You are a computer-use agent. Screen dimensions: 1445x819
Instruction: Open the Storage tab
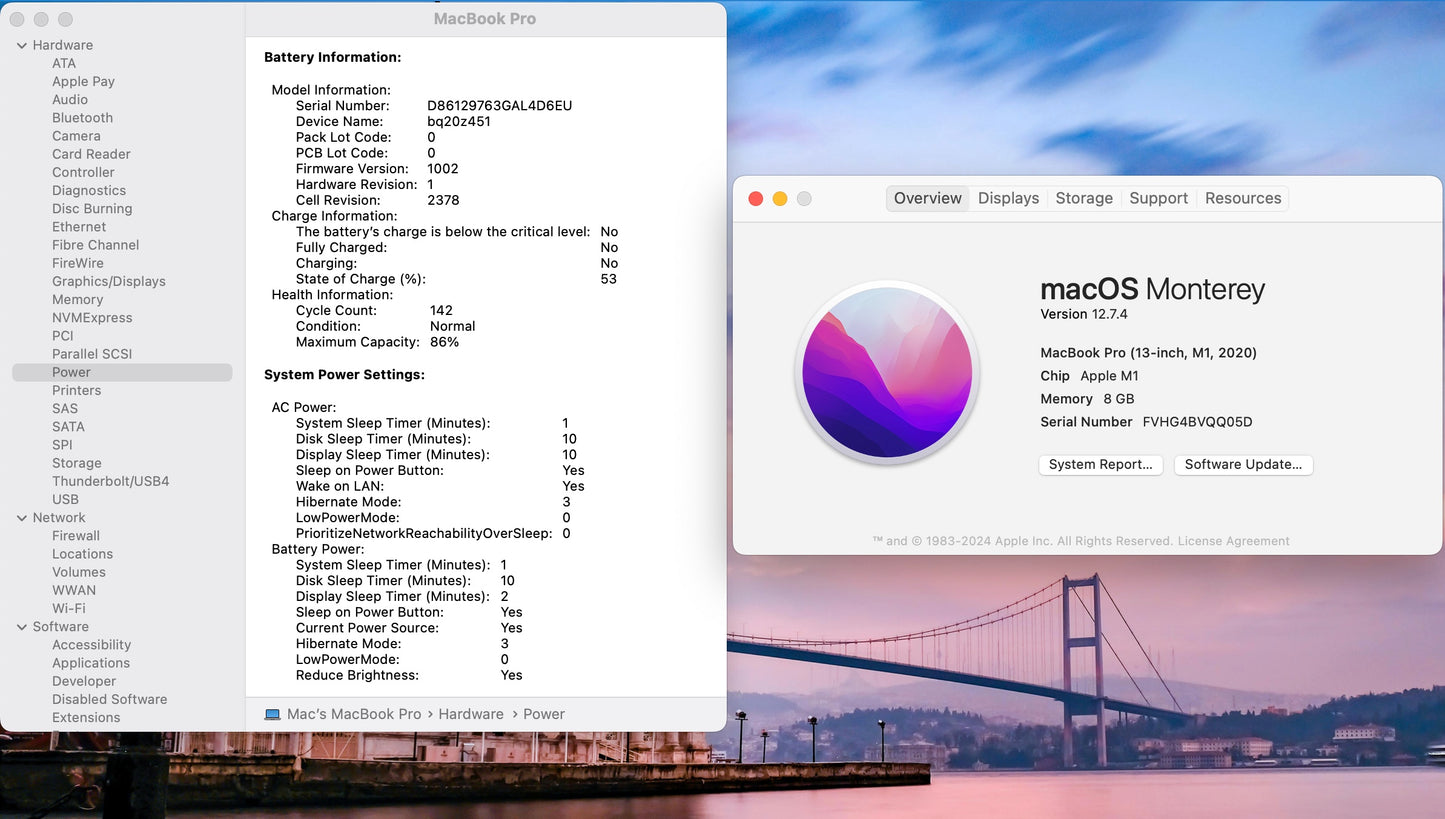(x=1084, y=198)
